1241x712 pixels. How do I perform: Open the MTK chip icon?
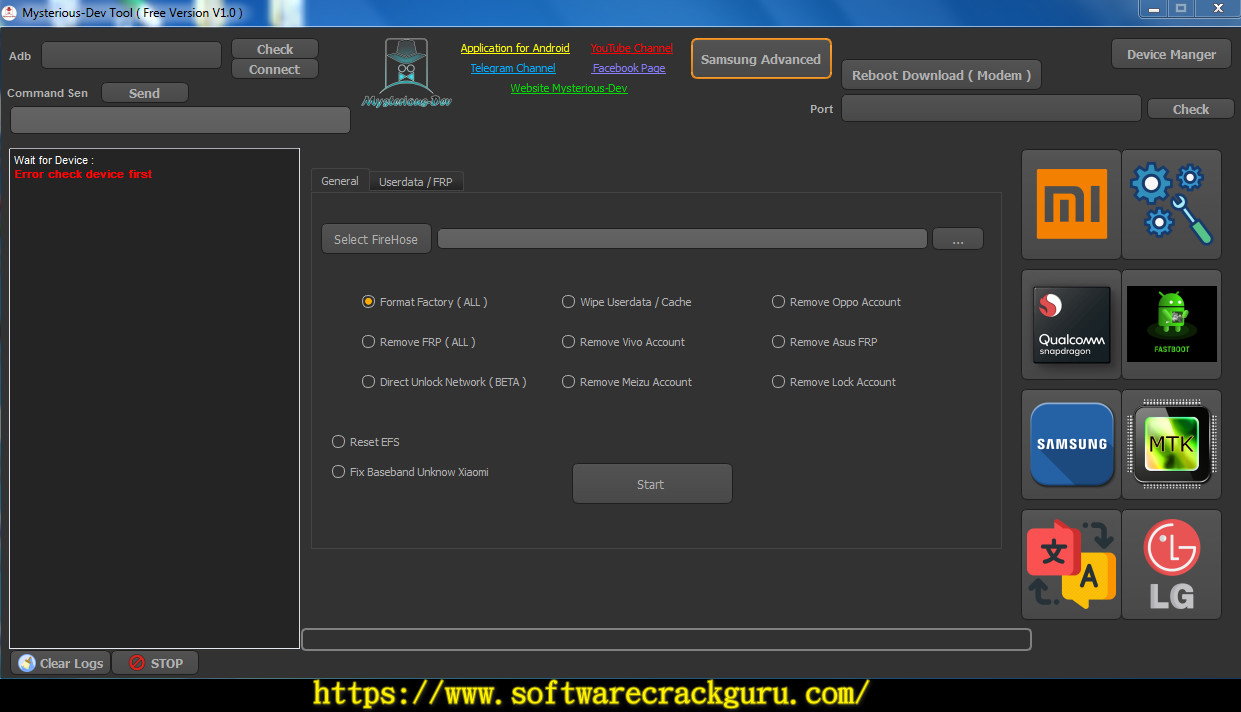(1171, 444)
